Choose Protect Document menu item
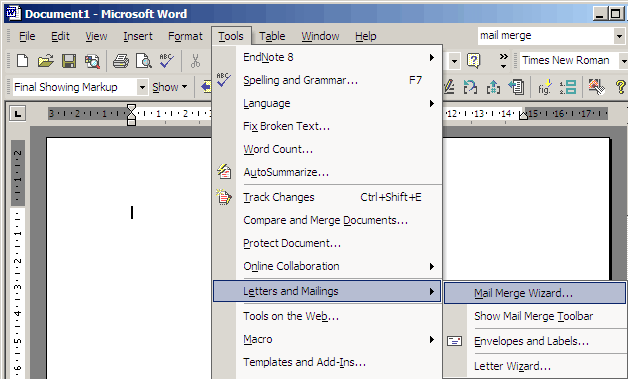 327,243
